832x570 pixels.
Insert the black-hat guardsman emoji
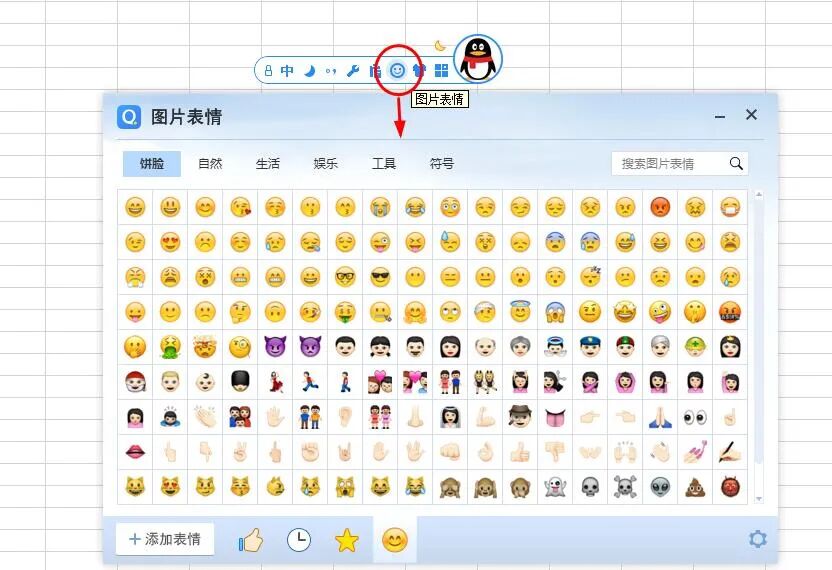pyautogui.click(x=240, y=381)
